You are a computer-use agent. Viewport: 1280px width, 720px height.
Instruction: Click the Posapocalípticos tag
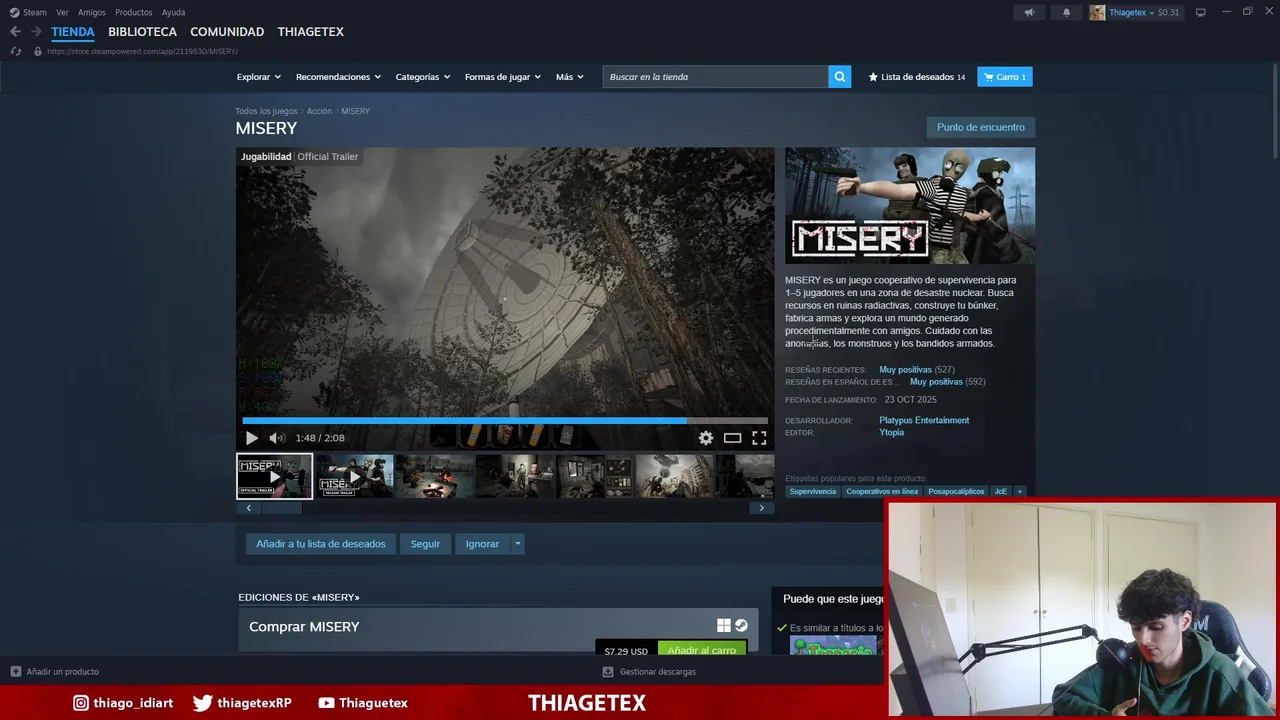956,492
